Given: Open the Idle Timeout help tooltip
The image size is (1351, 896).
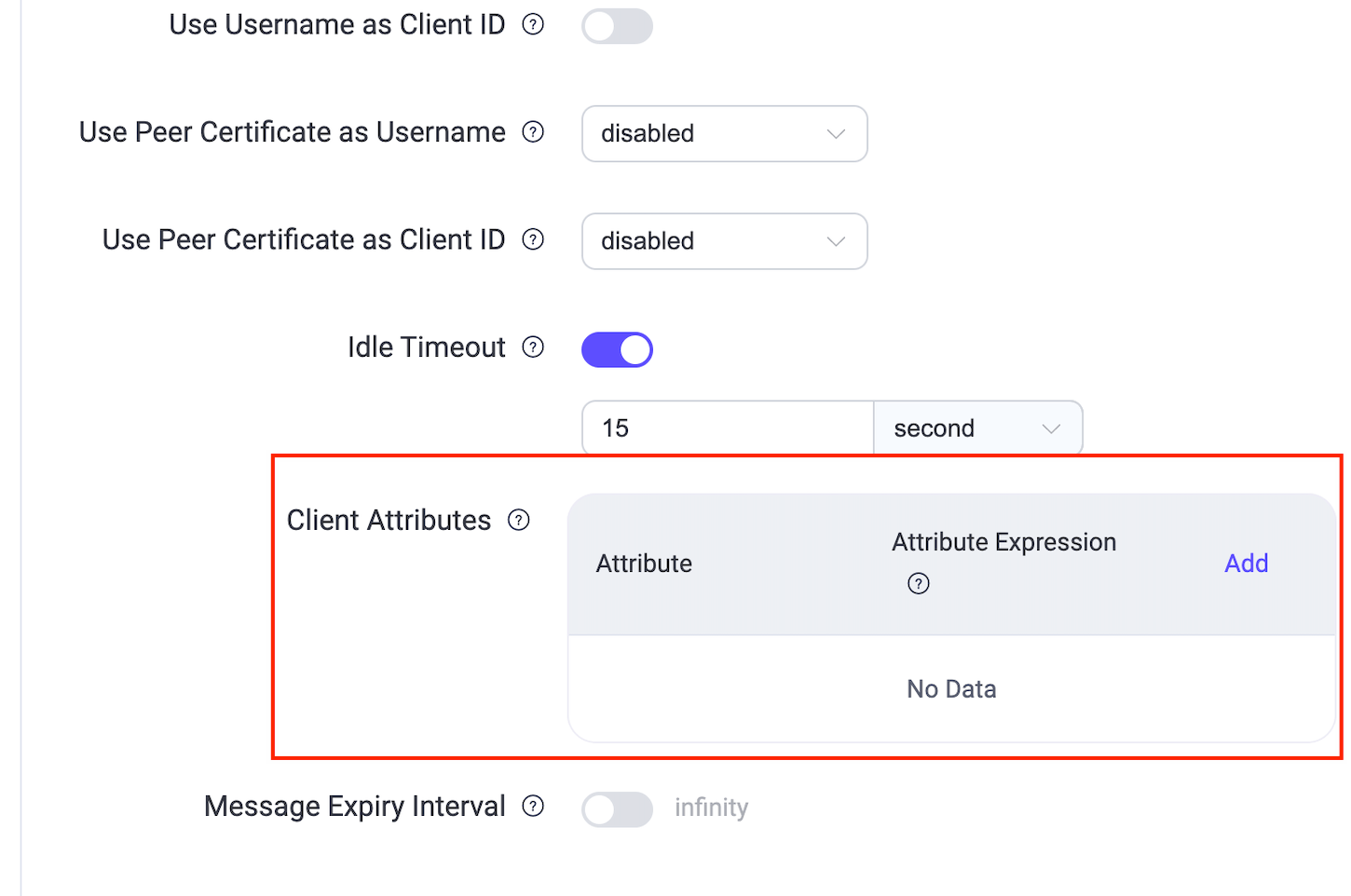Looking at the screenshot, I should (532, 346).
